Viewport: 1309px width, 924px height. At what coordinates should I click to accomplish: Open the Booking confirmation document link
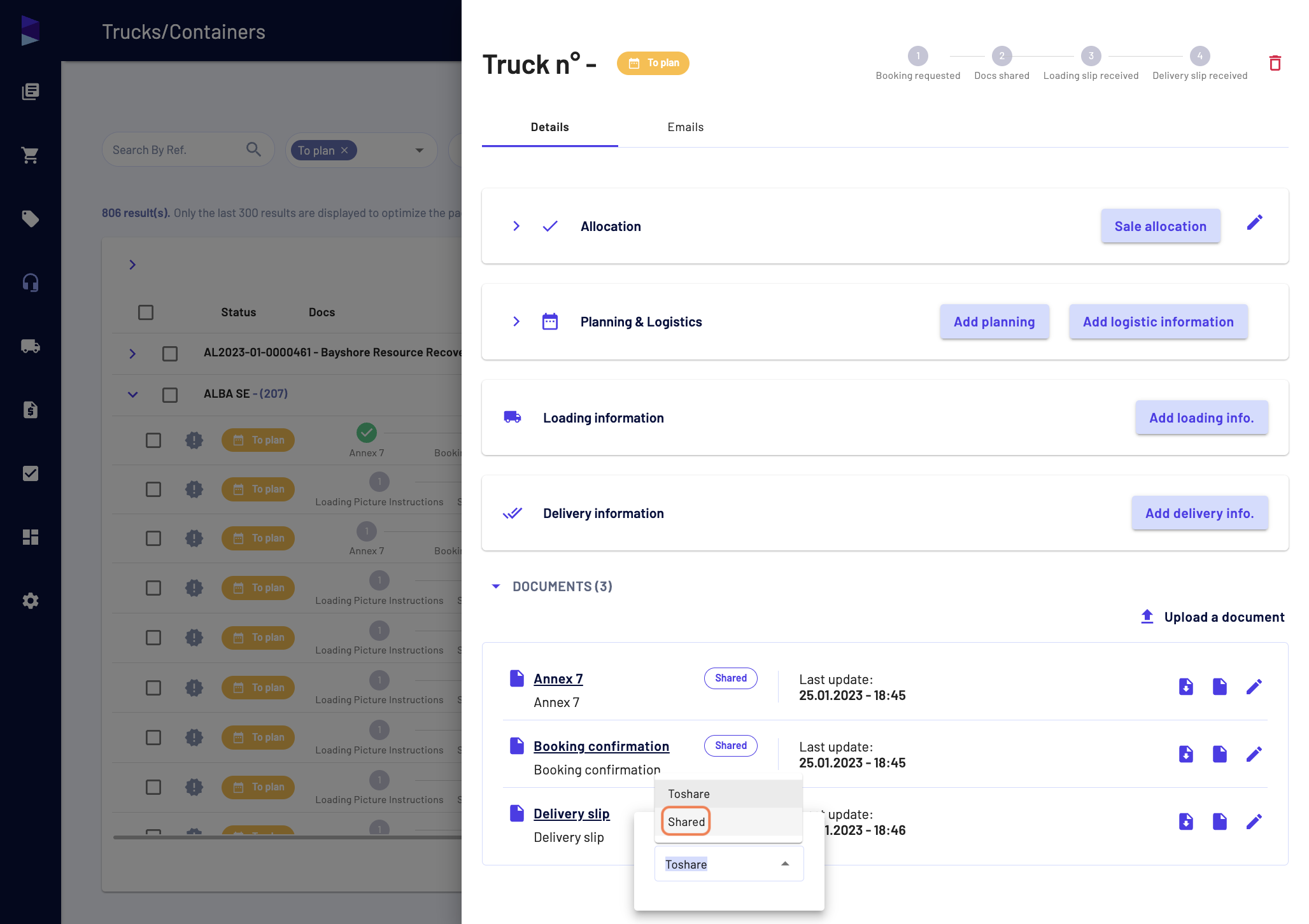(x=601, y=746)
